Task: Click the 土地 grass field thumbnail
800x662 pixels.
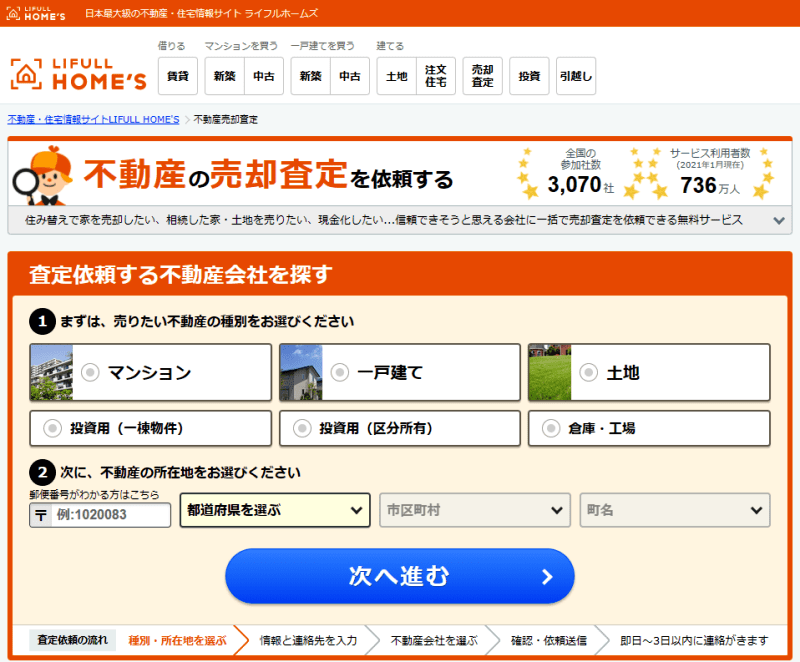Action: tap(550, 372)
